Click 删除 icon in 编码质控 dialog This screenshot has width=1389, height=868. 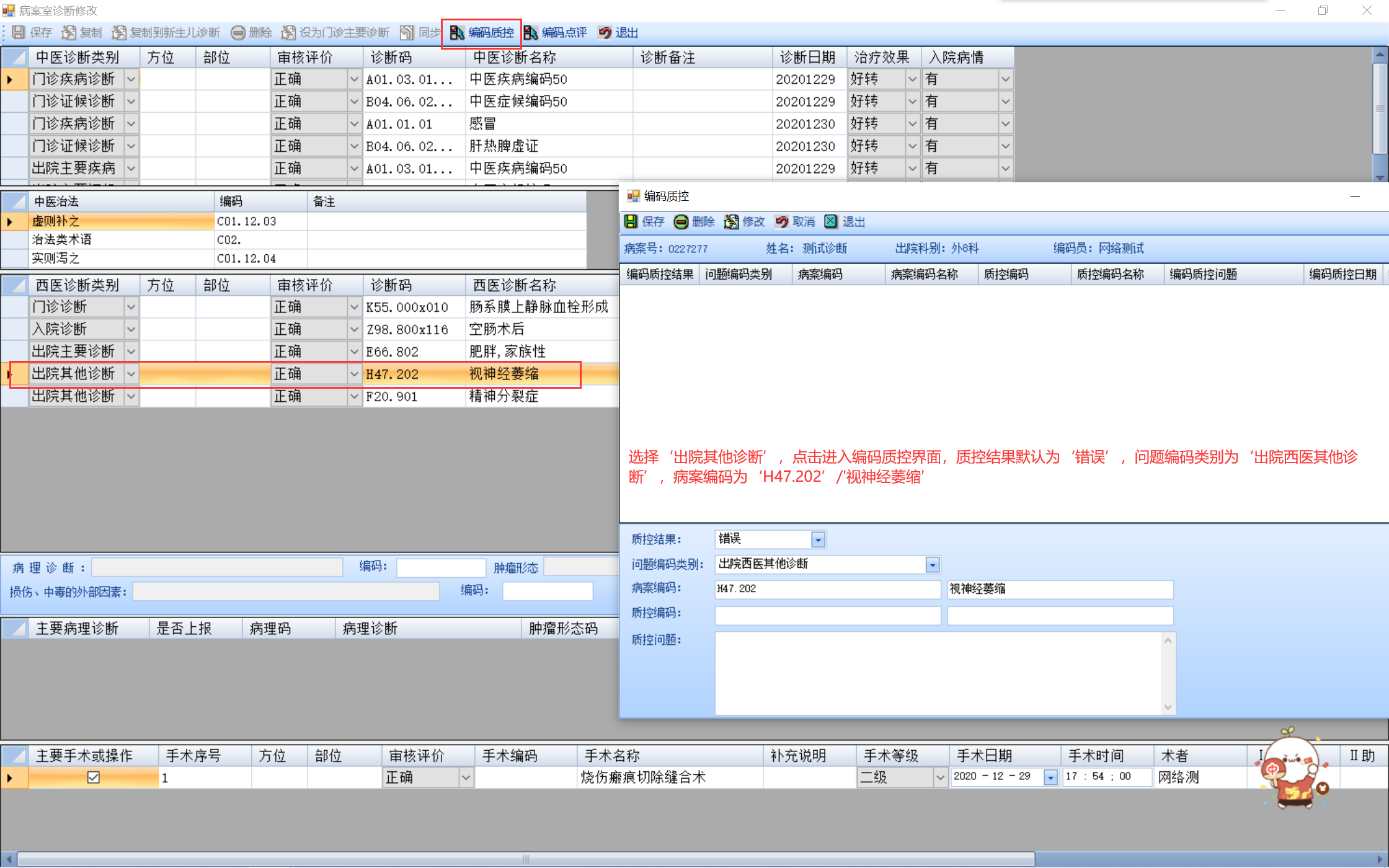point(681,222)
